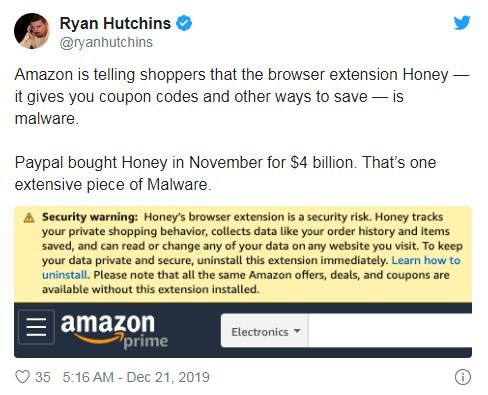Click the embedded Amazon screenshot image
The image size is (488, 395).
243,282
